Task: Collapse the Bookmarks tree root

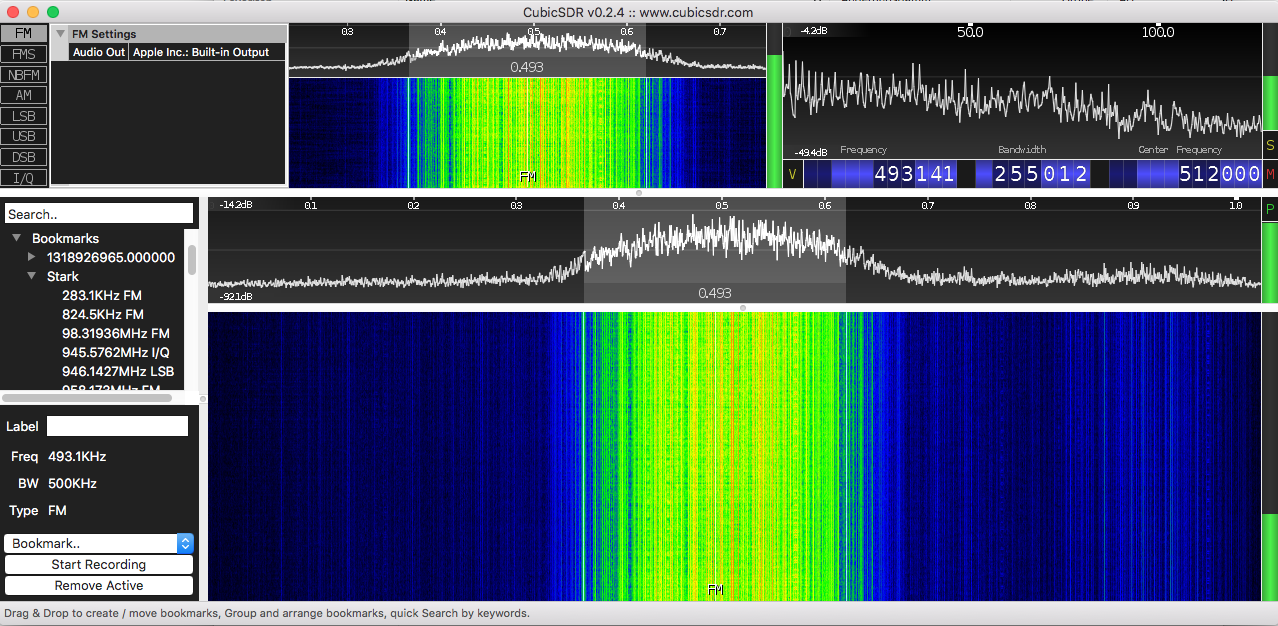Action: (x=17, y=239)
